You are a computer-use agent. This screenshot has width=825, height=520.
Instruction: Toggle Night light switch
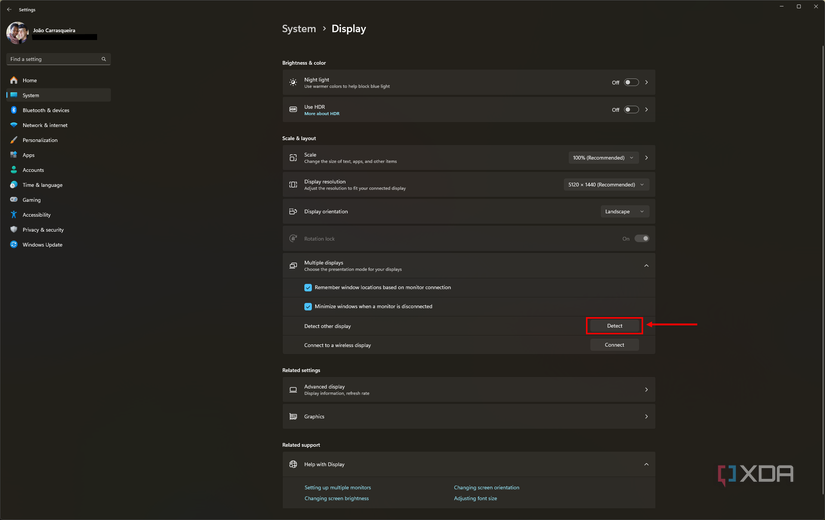(631, 83)
